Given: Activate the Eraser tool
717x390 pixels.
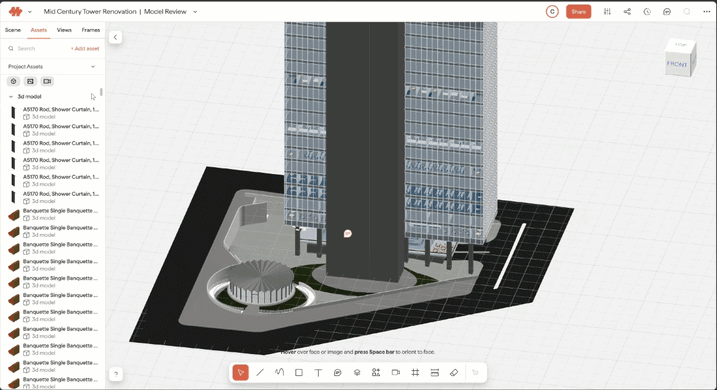Looking at the screenshot, I should click(454, 373).
